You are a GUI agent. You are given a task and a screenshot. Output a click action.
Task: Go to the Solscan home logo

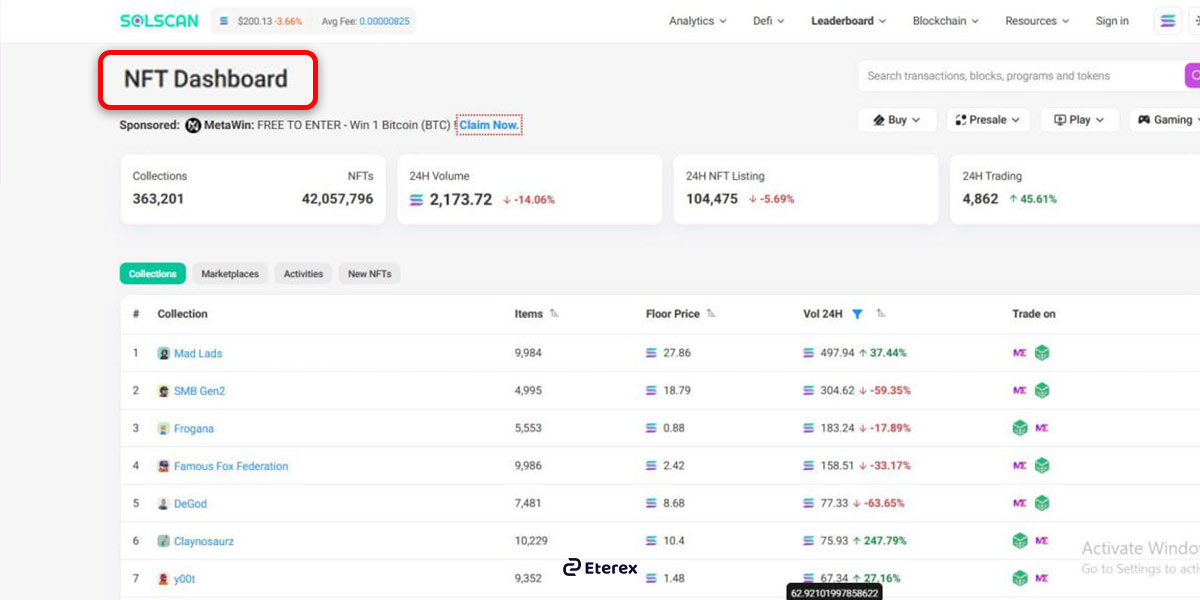pos(160,20)
